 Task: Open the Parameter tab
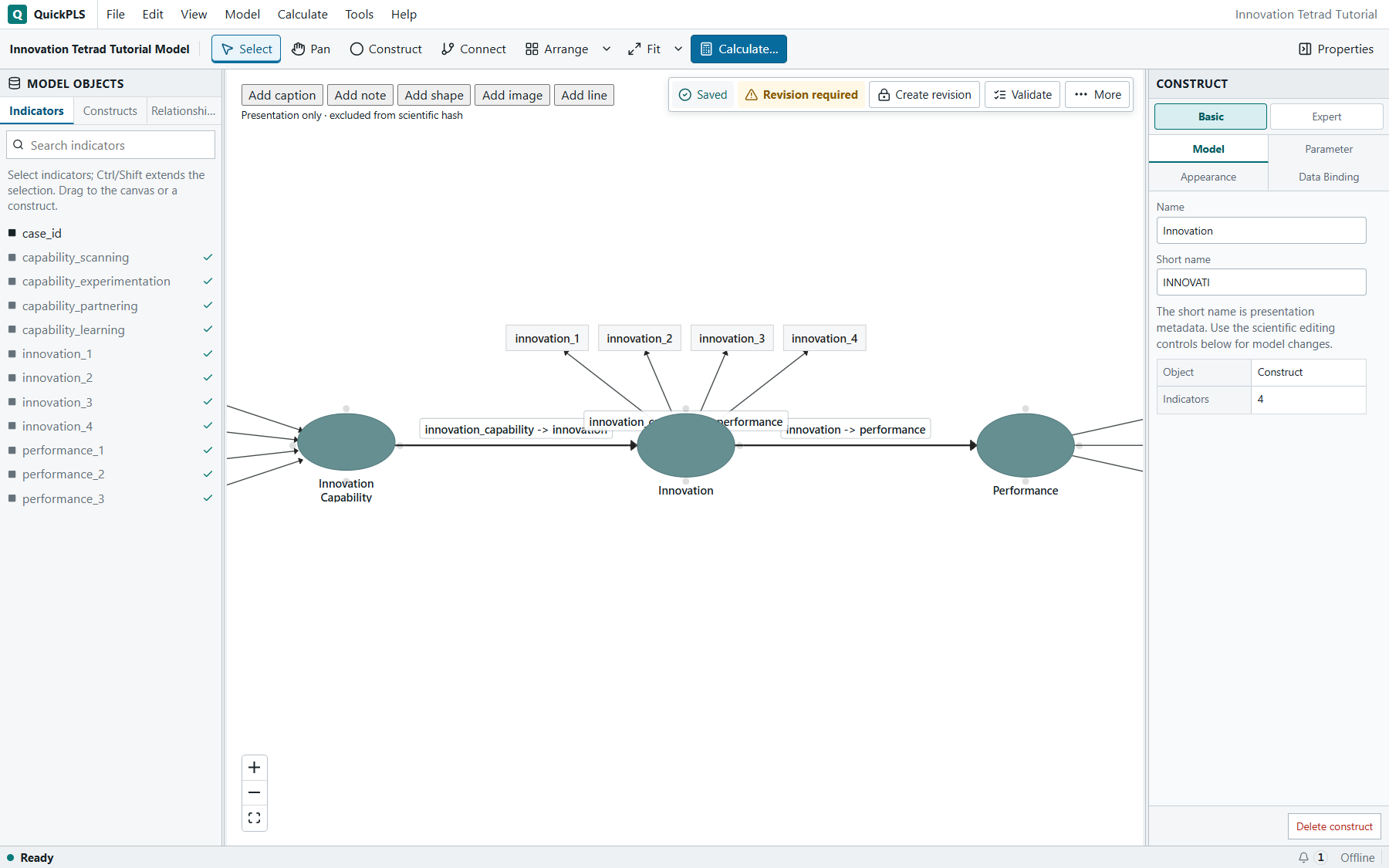(1329, 149)
